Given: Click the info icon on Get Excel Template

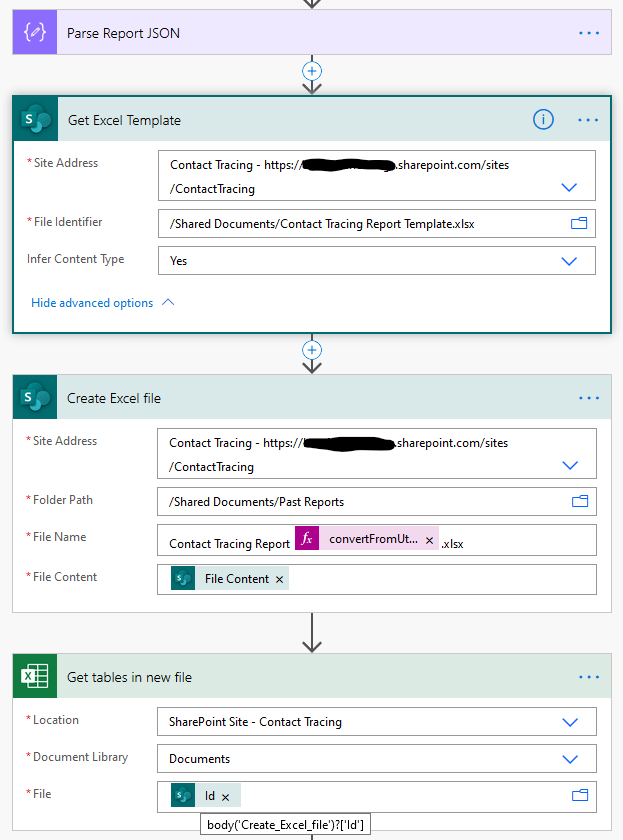Looking at the screenshot, I should coord(543,120).
